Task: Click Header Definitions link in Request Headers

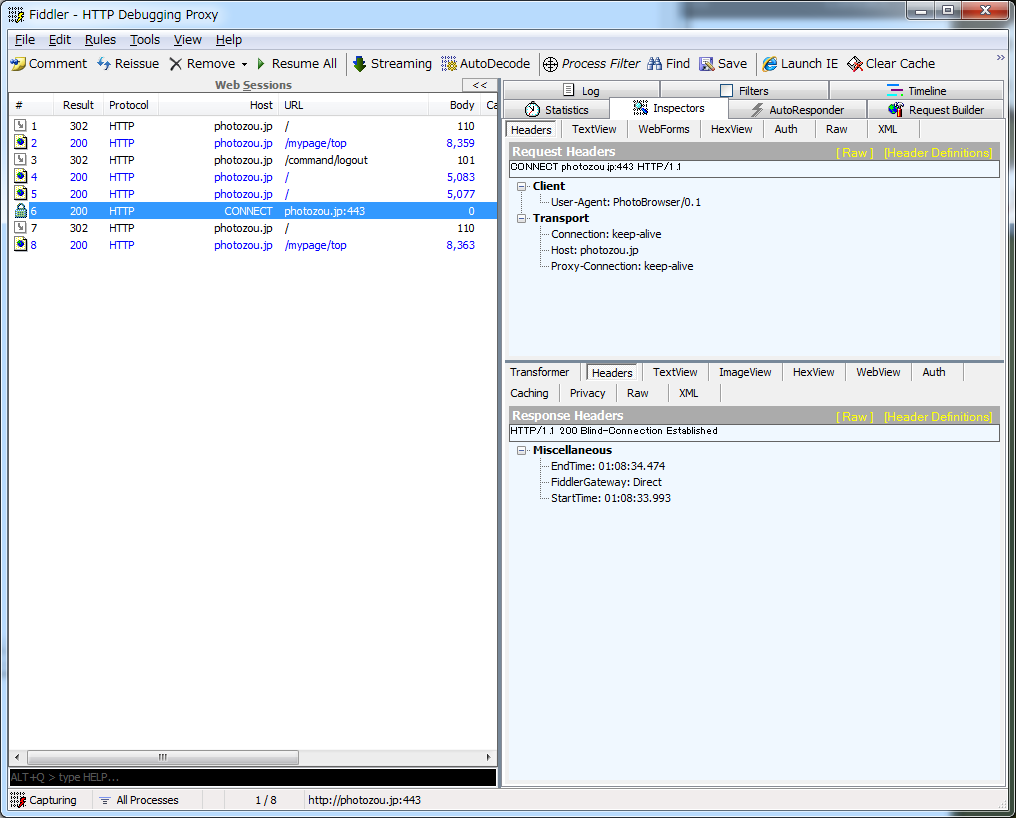Action: coord(938,153)
